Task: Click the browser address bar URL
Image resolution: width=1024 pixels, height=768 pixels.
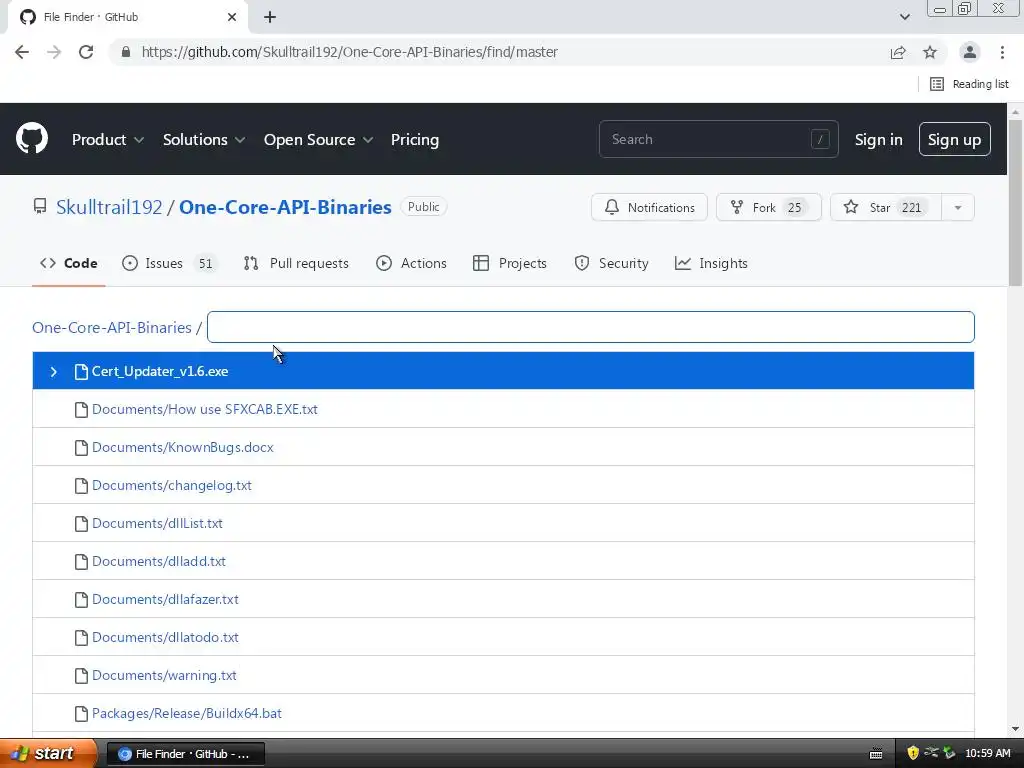Action: [x=349, y=52]
